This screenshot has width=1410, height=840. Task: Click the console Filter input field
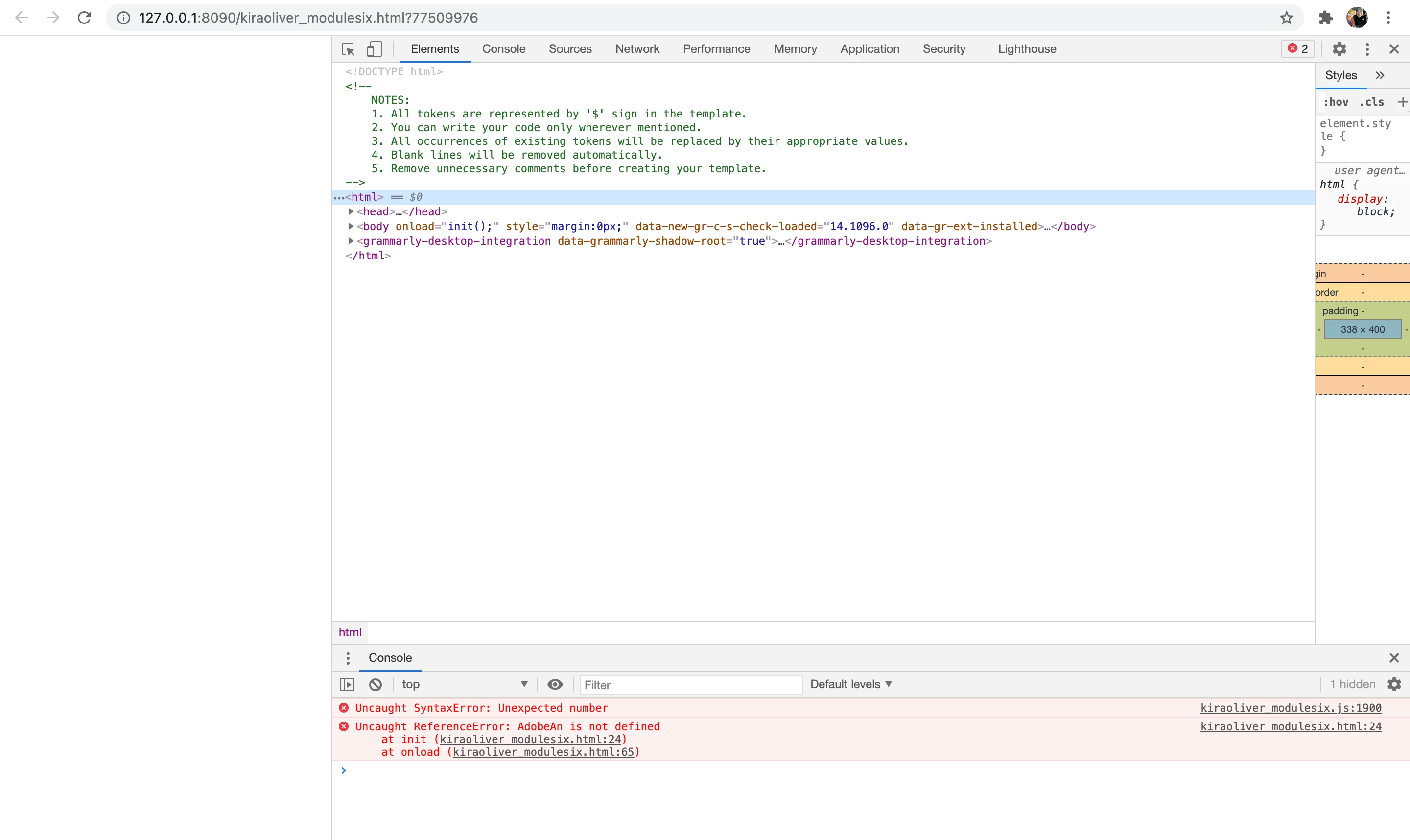pyautogui.click(x=690, y=685)
